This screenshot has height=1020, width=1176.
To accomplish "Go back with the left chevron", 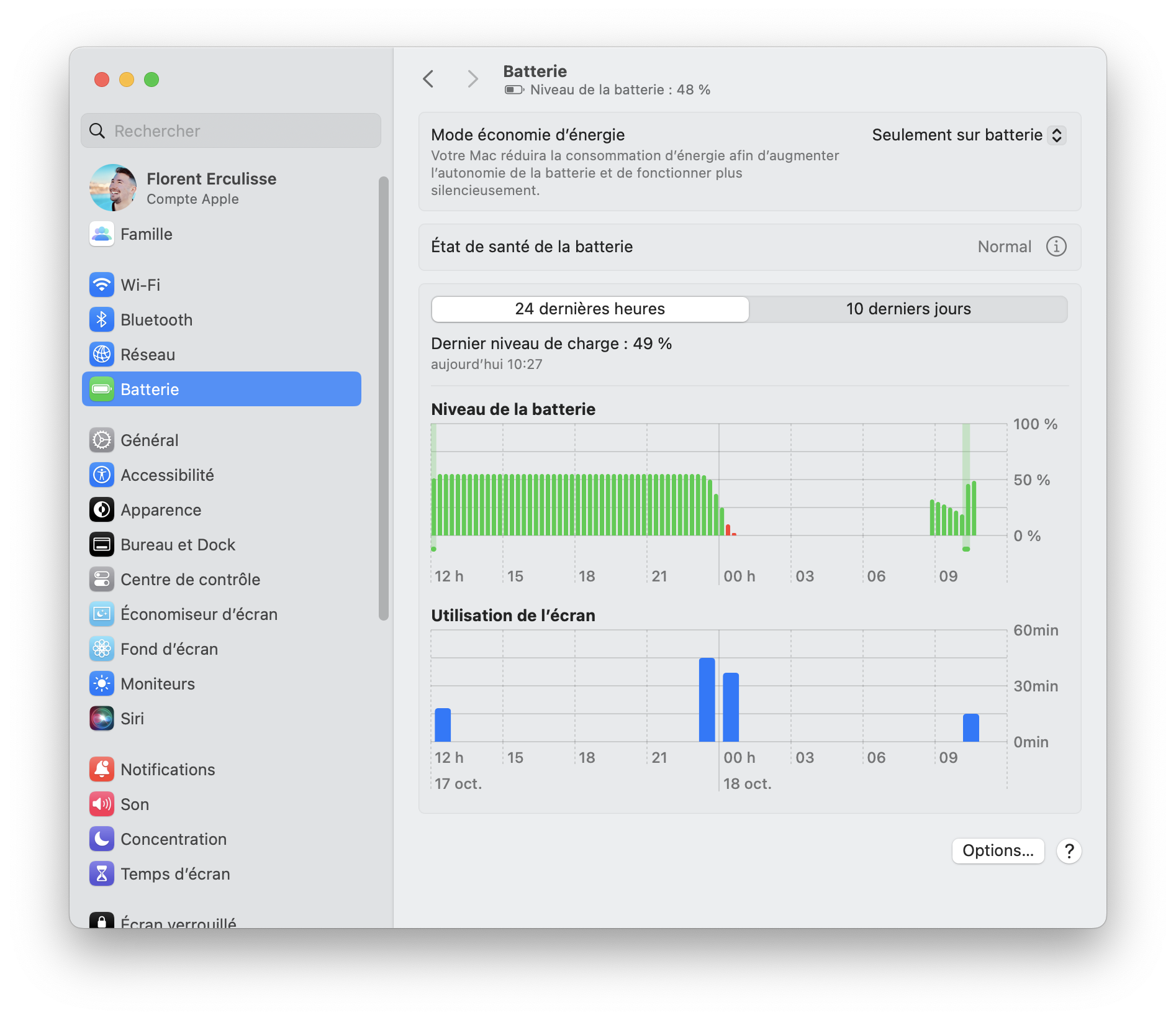I will click(x=428, y=79).
